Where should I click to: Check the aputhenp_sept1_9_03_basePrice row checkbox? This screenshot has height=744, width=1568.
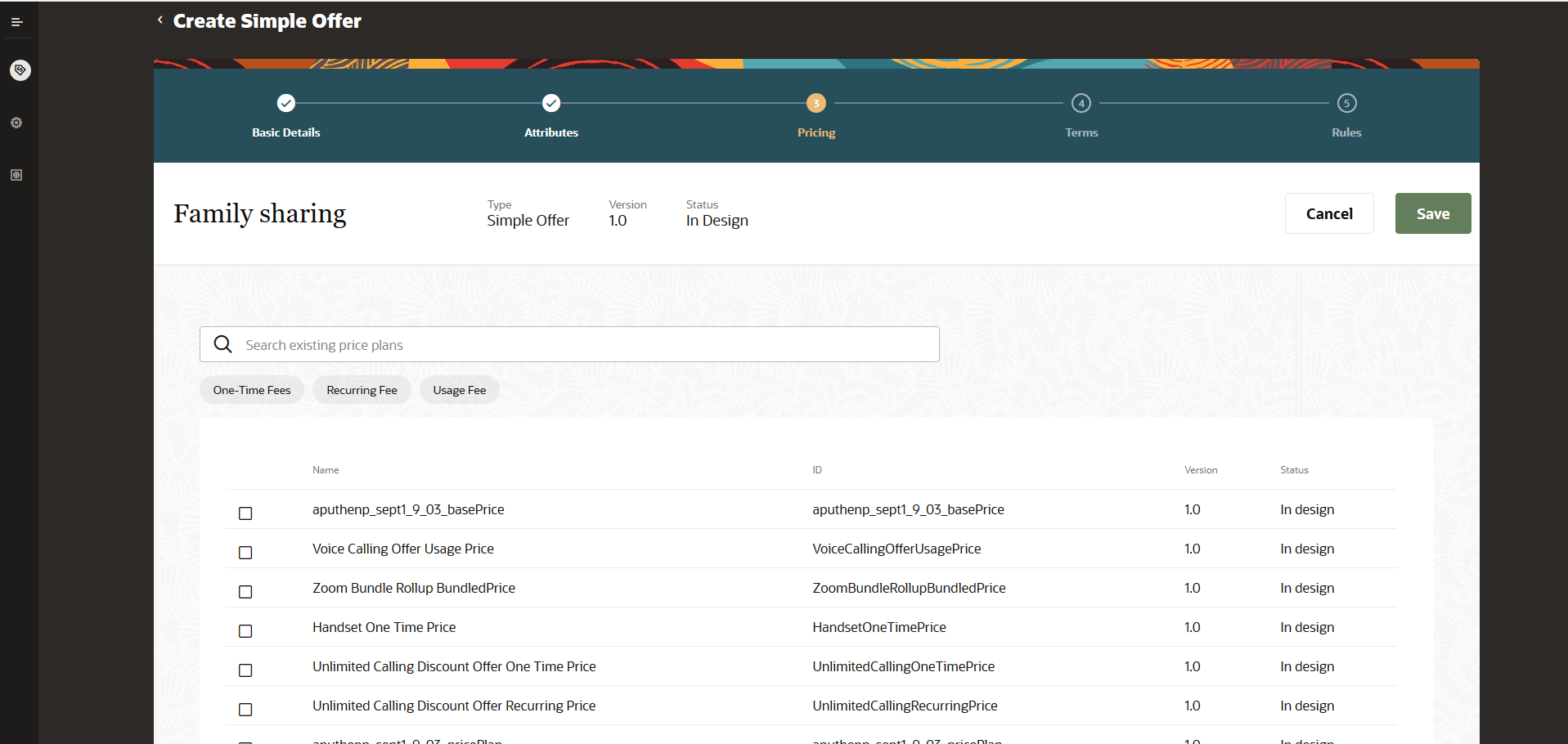coord(245,513)
